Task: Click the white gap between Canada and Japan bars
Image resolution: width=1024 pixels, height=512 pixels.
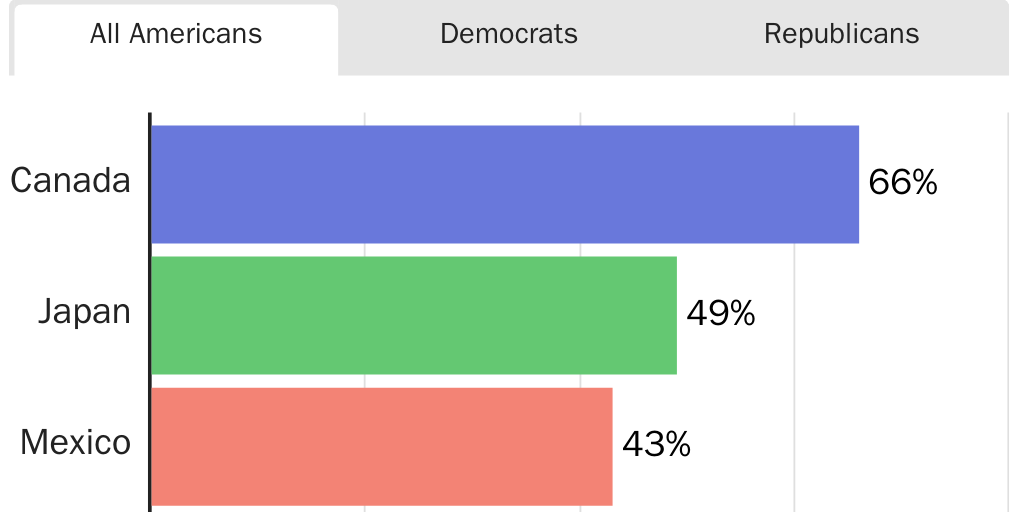Action: pos(500,250)
